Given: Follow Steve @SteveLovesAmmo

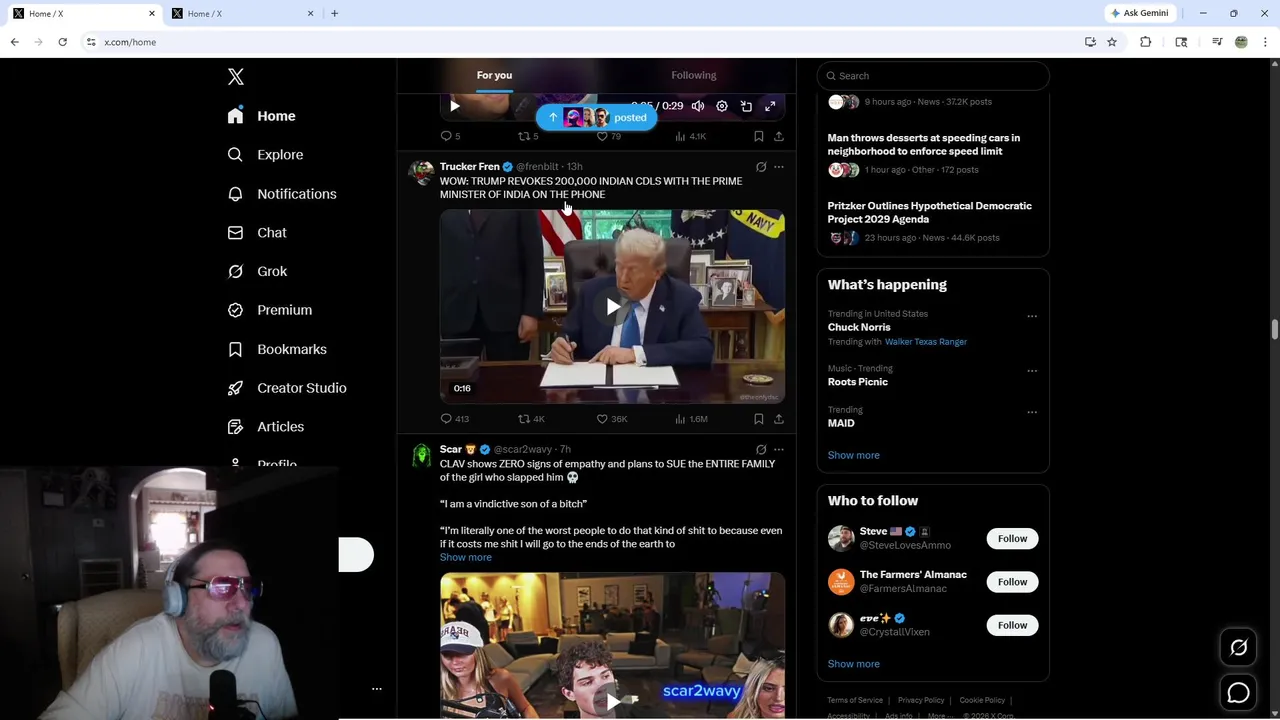Looking at the screenshot, I should tap(1012, 539).
